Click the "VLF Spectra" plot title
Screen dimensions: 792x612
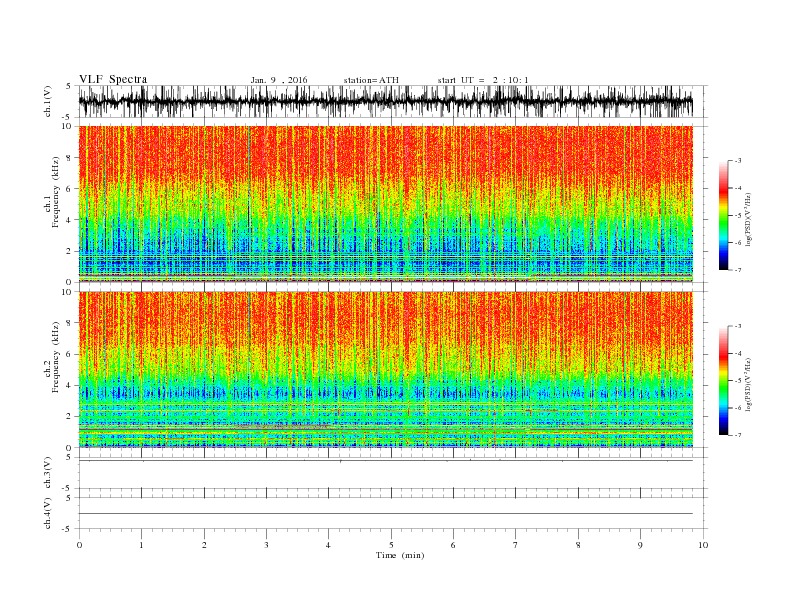(x=113, y=79)
